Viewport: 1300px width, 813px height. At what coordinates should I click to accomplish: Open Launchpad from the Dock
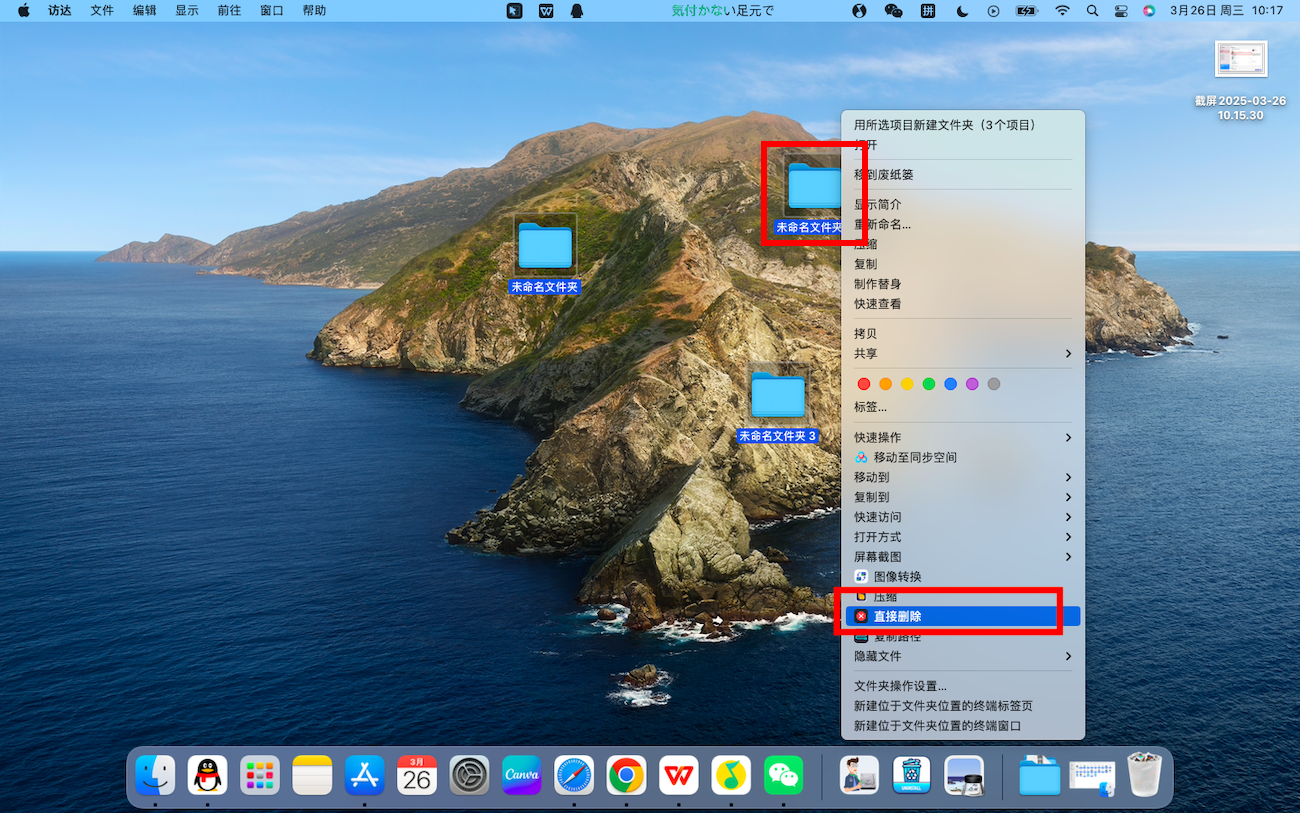point(260,775)
